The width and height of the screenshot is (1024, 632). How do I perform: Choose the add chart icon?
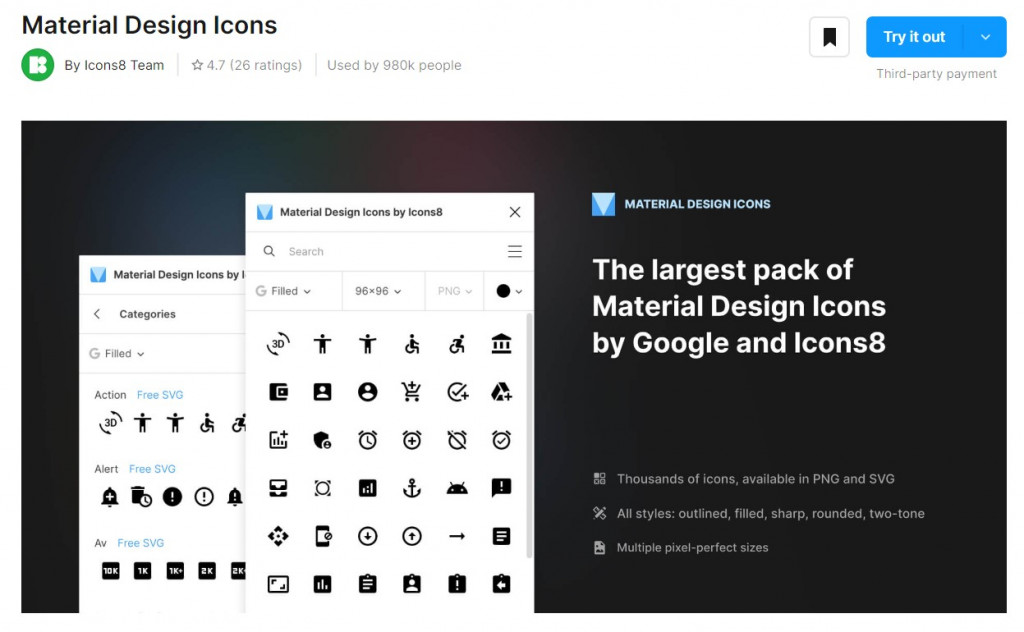pos(278,439)
